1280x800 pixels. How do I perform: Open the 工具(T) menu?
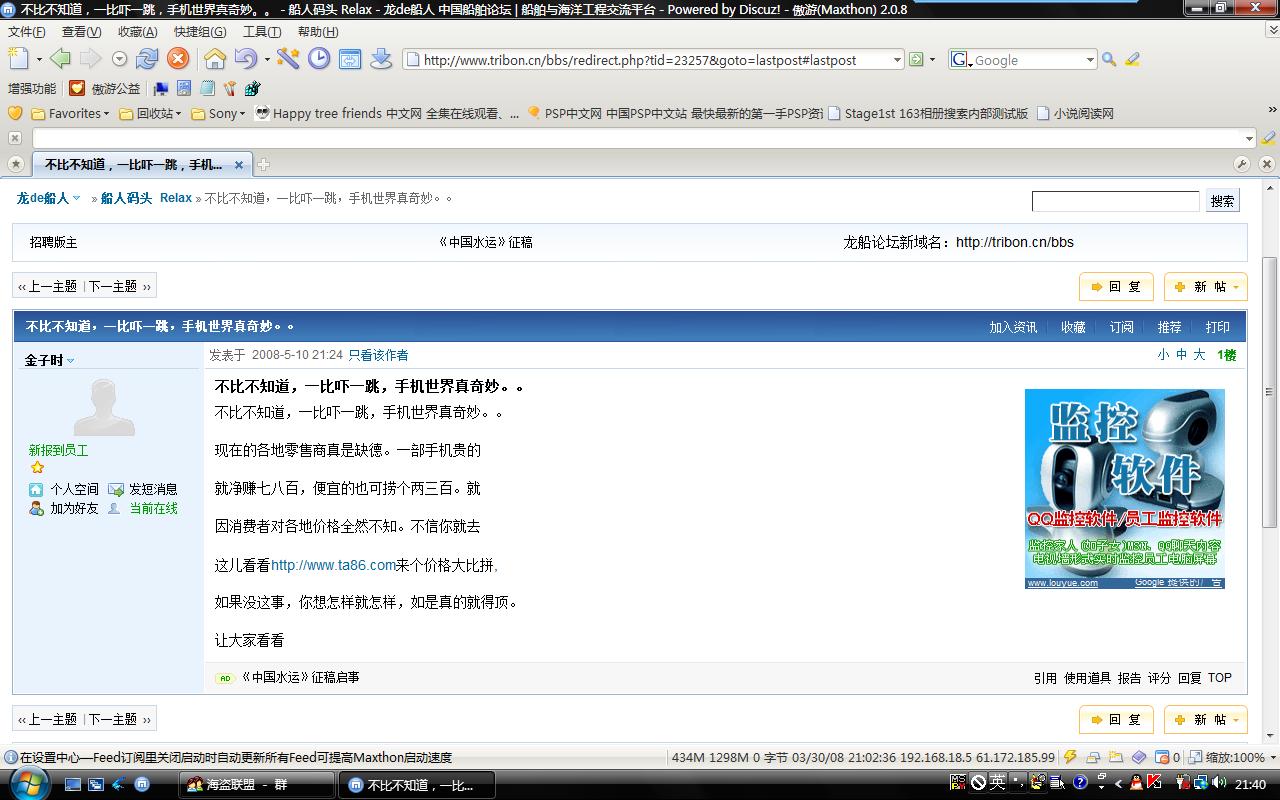click(262, 32)
